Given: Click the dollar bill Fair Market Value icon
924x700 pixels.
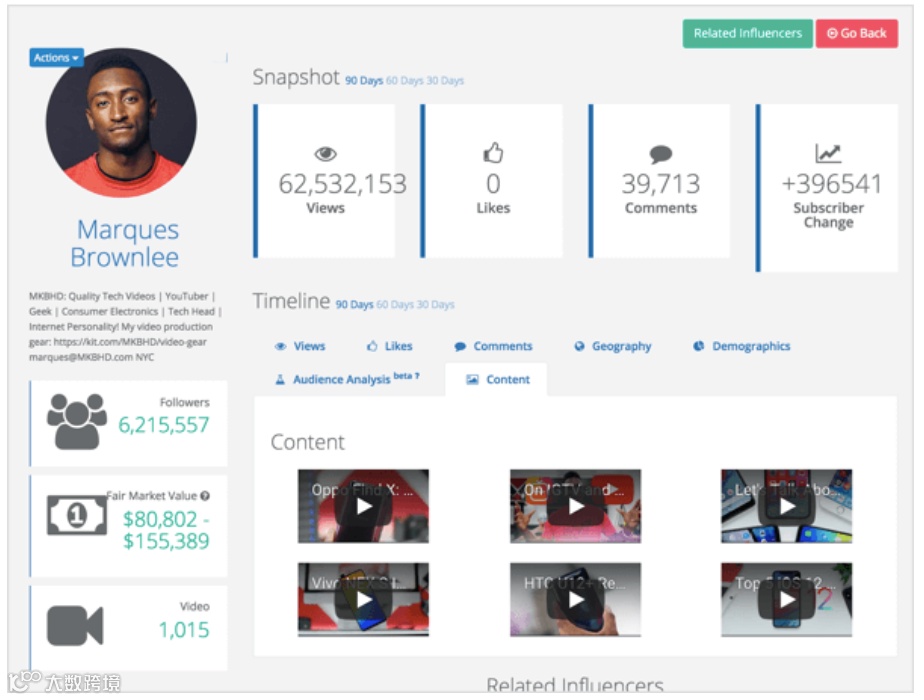Looking at the screenshot, I should pyautogui.click(x=77, y=515).
